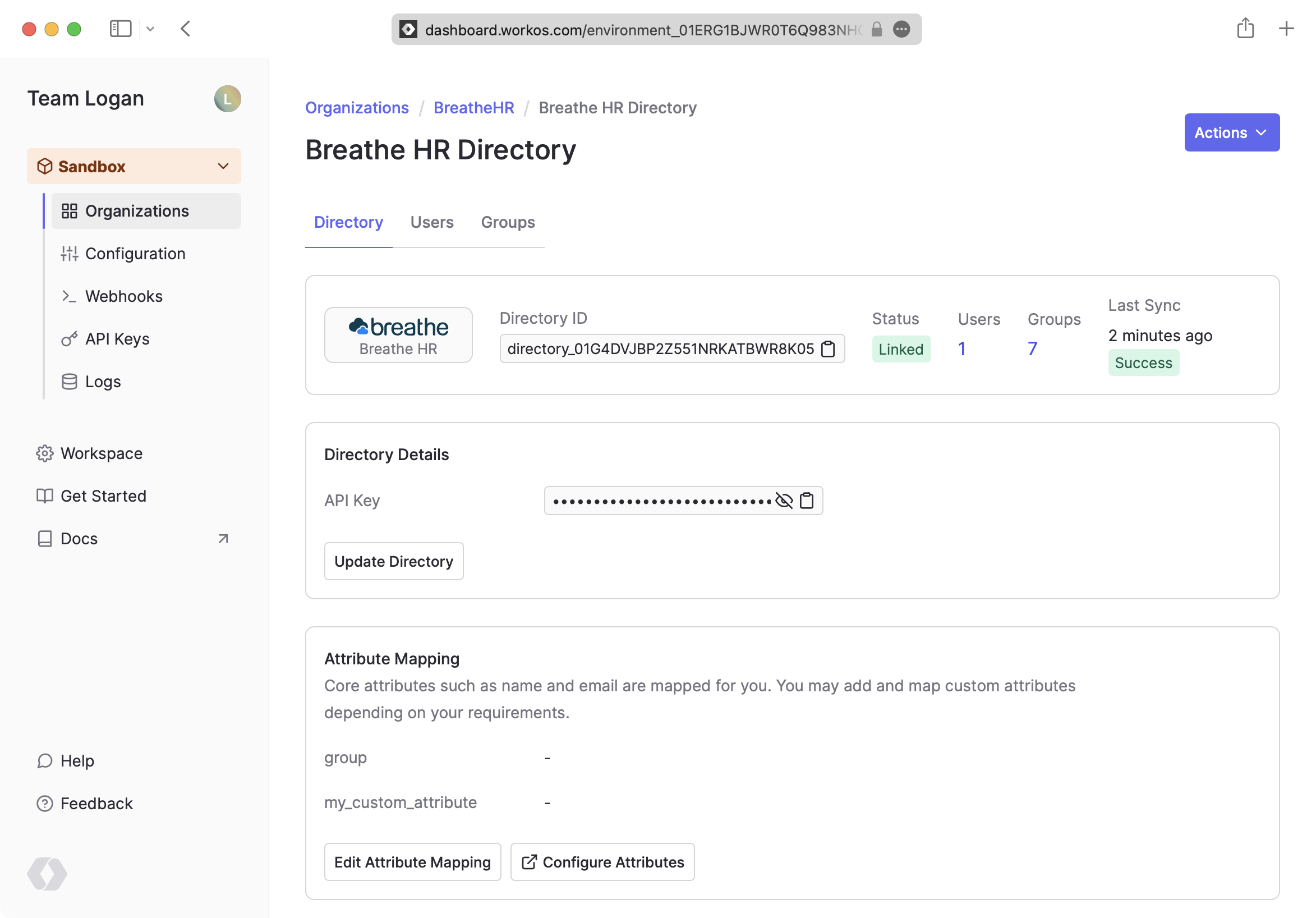The width and height of the screenshot is (1316, 918).
Task: Open BreatheHR breadcrumb link
Action: (x=473, y=108)
